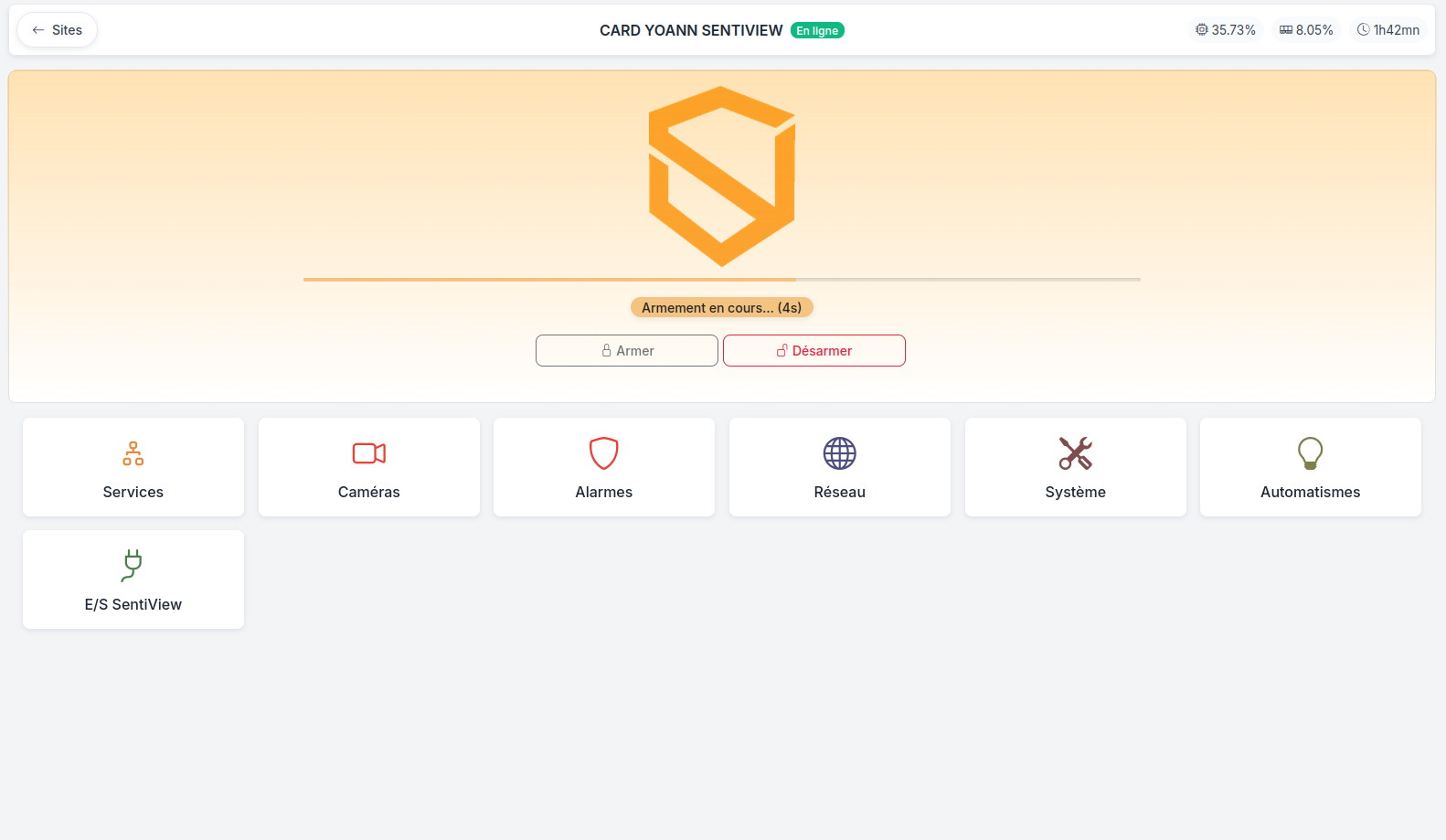Open the Automatismes light bulb icon

[1311, 453]
